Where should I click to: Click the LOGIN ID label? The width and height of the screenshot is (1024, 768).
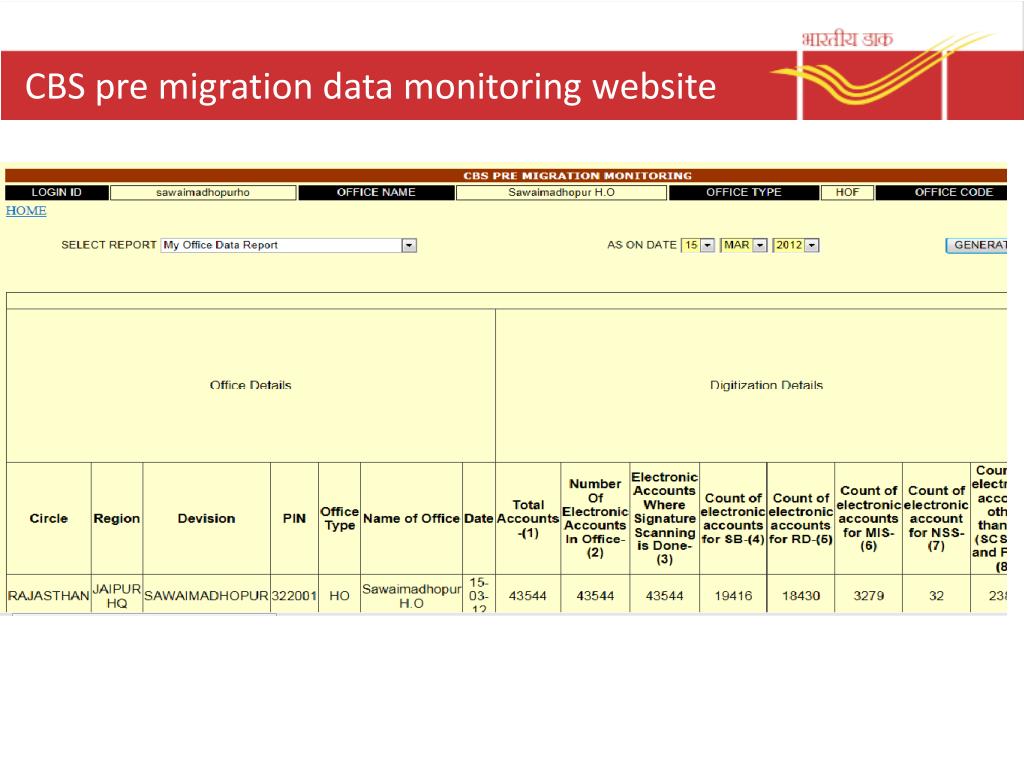[56, 193]
